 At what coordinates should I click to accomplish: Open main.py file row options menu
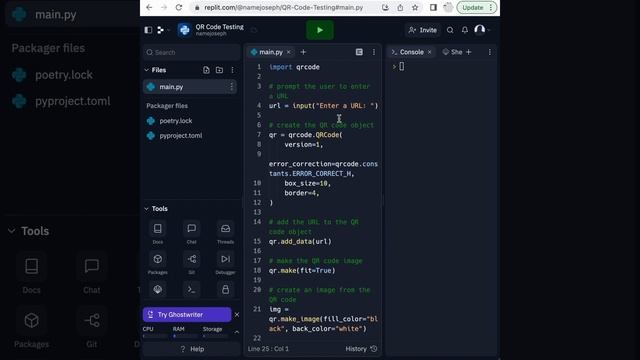pos(231,87)
